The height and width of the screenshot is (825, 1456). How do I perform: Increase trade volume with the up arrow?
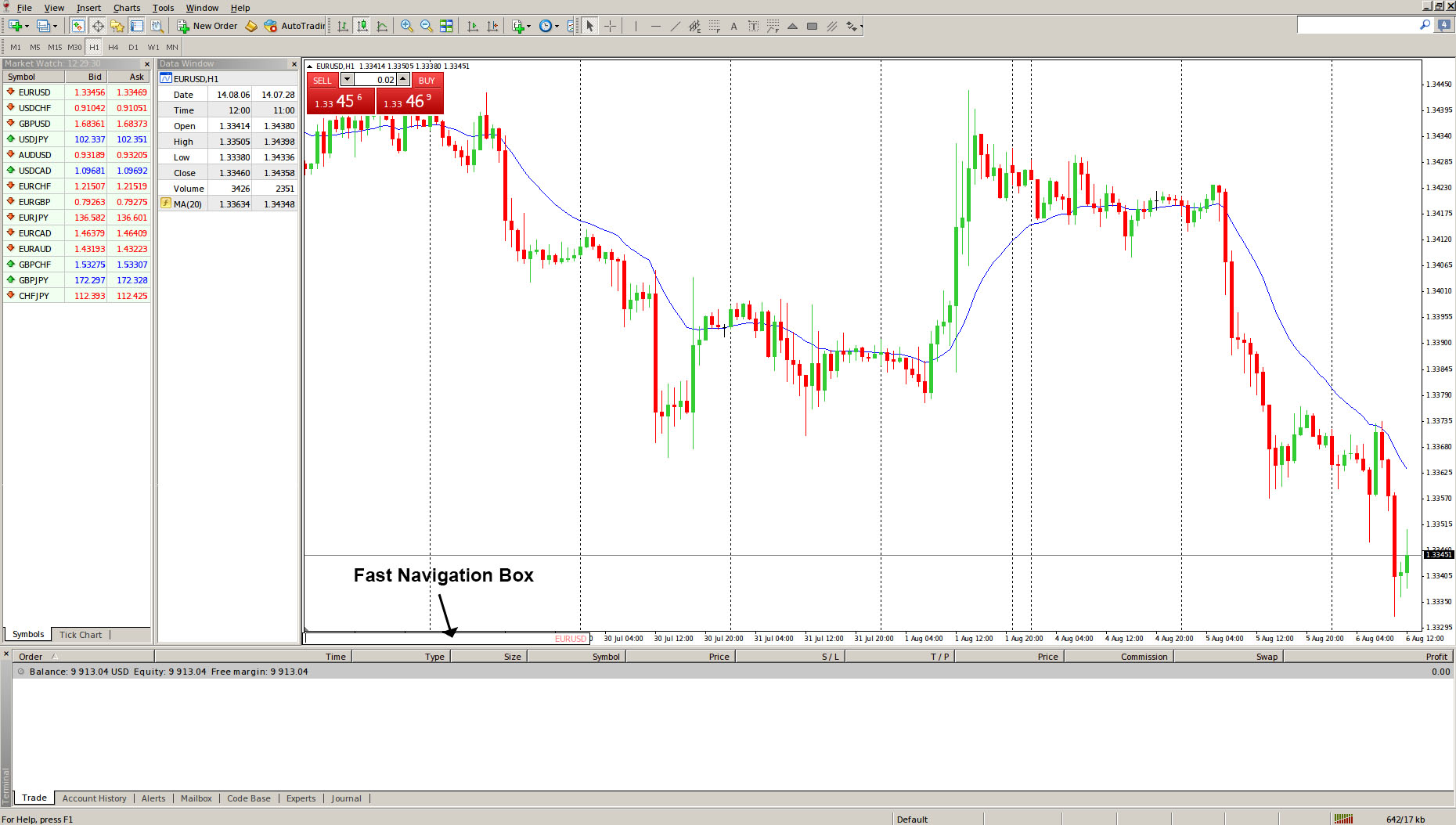coord(403,79)
